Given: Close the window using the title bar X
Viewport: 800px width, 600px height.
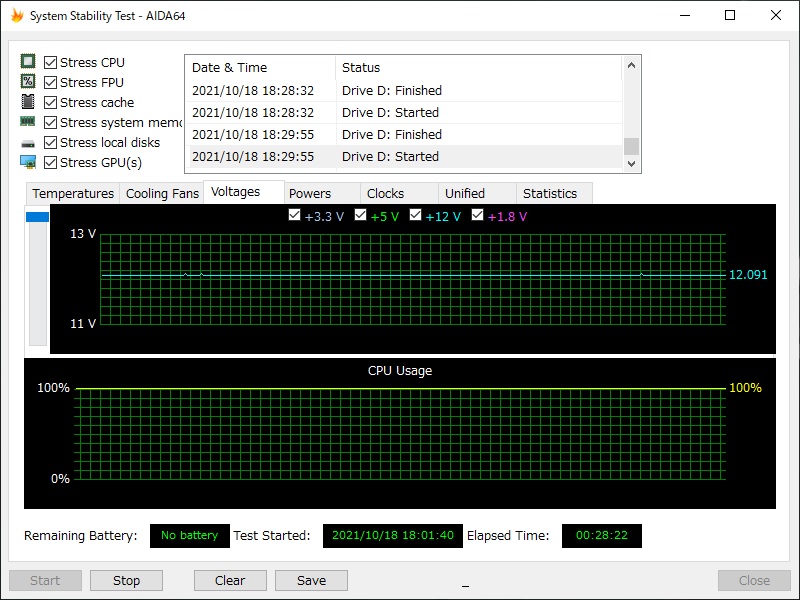Looking at the screenshot, I should coord(776,15).
